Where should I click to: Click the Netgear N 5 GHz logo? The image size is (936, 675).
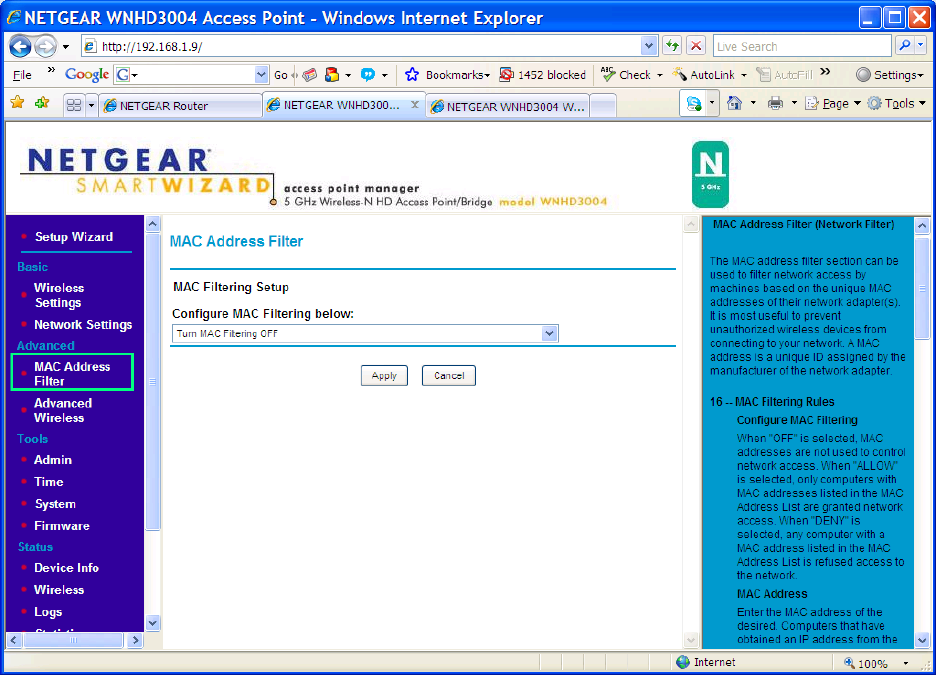[710, 174]
